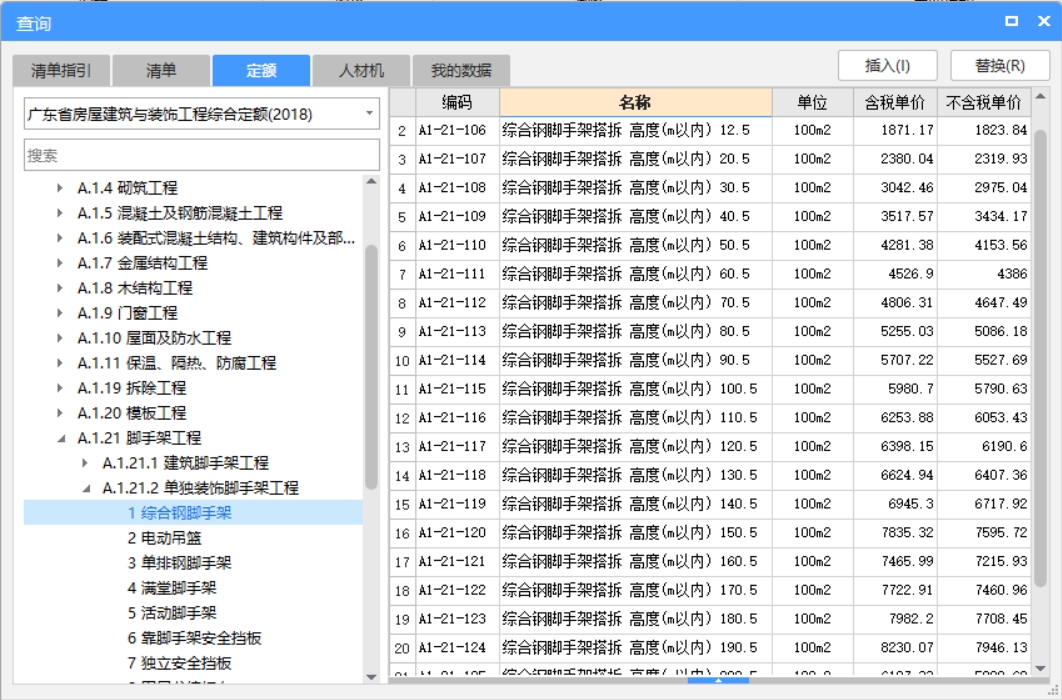1062x700 pixels.
Task: Select the code cell A1-21-110
Action: point(457,245)
